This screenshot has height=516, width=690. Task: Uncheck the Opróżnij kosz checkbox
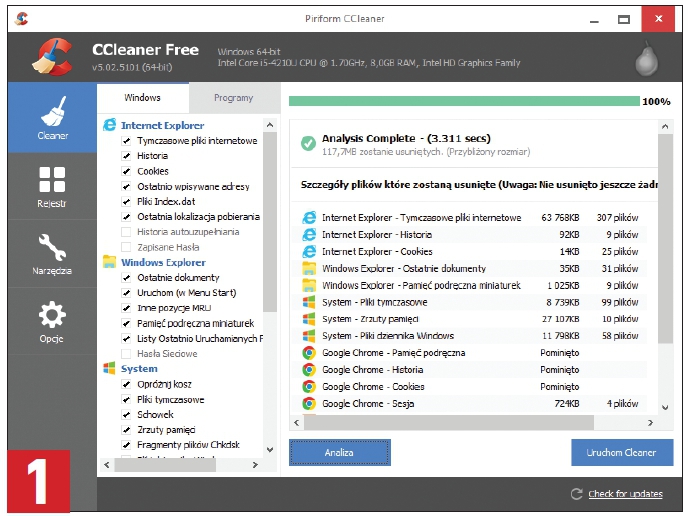126,384
